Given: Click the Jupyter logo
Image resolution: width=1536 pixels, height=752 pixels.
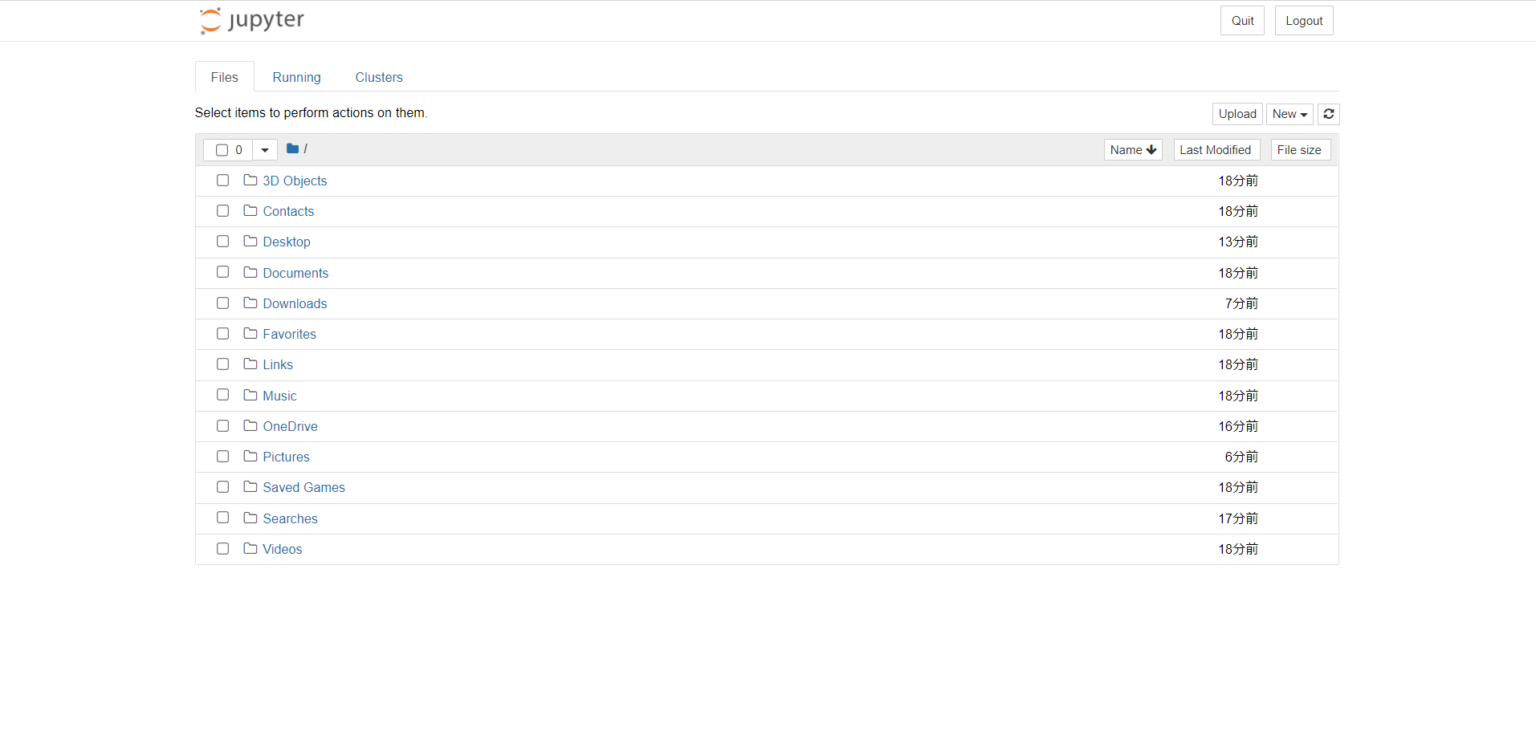Looking at the screenshot, I should coord(250,20).
